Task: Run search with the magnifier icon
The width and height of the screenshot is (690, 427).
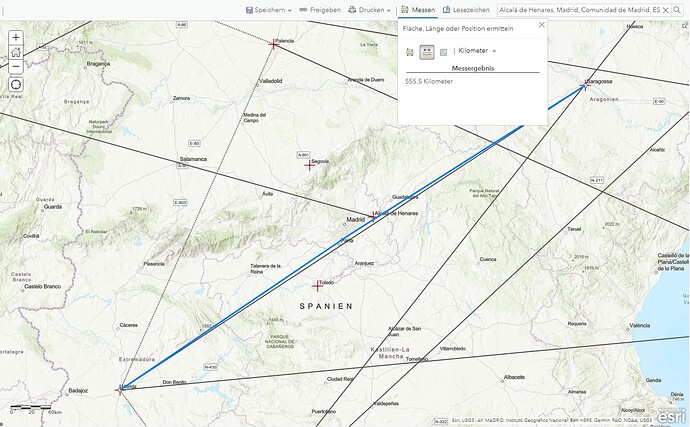Action: (677, 10)
